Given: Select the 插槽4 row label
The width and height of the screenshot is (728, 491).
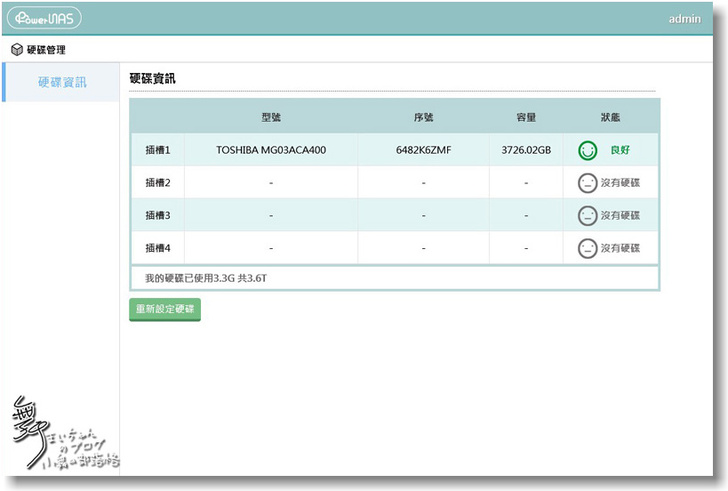Looking at the screenshot, I should (x=158, y=248).
